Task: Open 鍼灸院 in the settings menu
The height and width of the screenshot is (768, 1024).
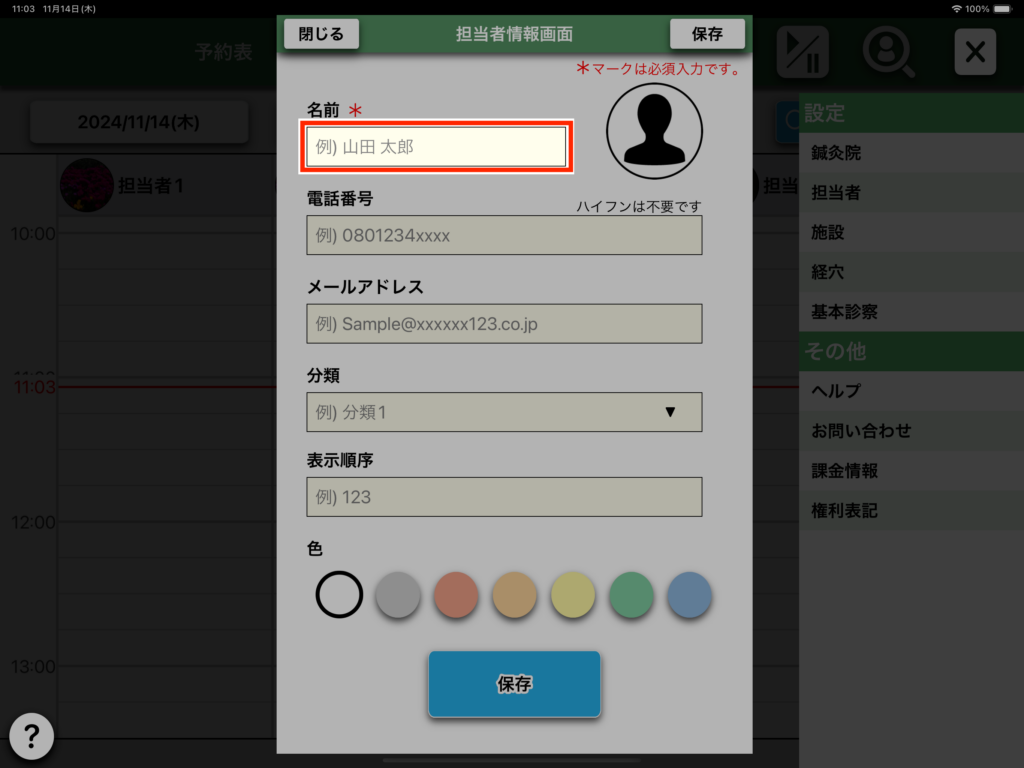Action: (x=836, y=153)
